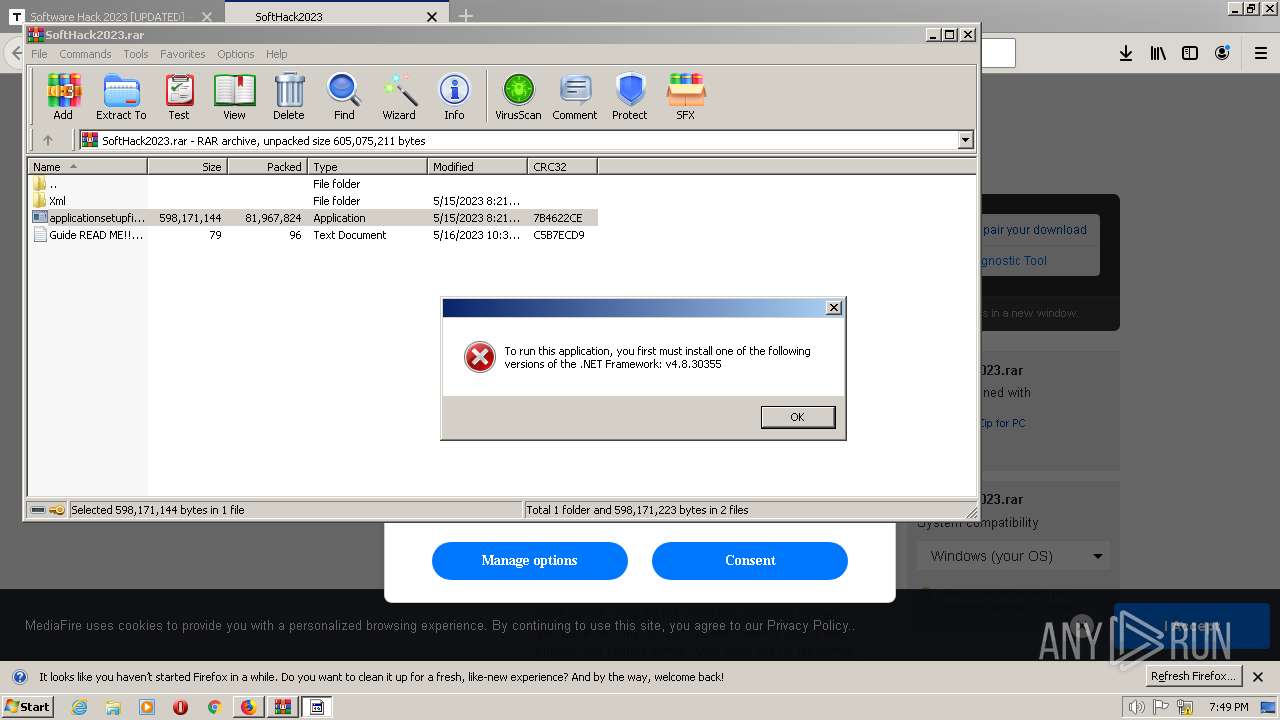Viewport: 1280px width, 720px height.
Task: Click the Extract To toolbar icon
Action: click(x=121, y=97)
